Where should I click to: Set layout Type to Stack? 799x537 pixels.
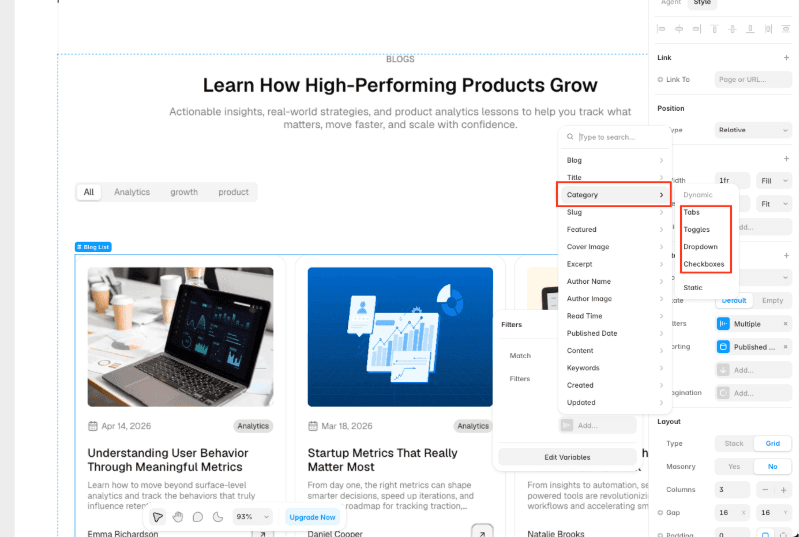point(734,443)
